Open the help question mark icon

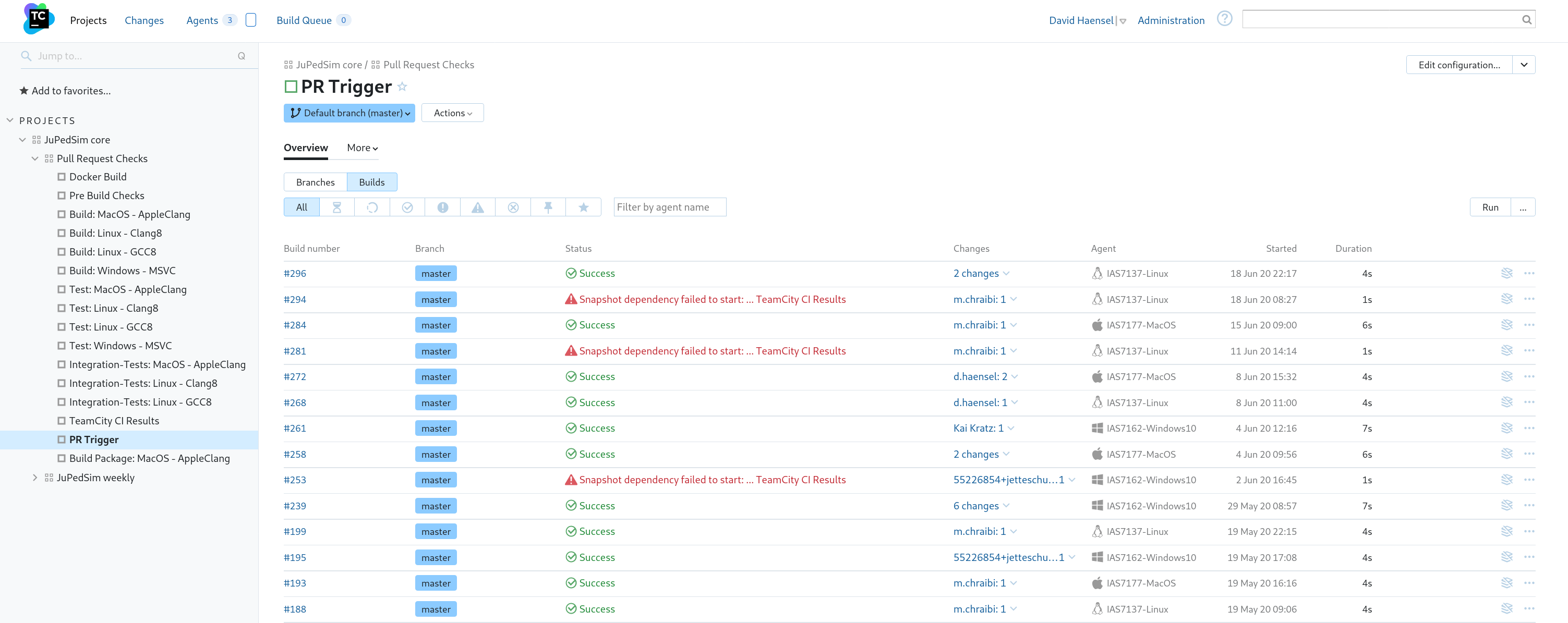pos(1224,19)
